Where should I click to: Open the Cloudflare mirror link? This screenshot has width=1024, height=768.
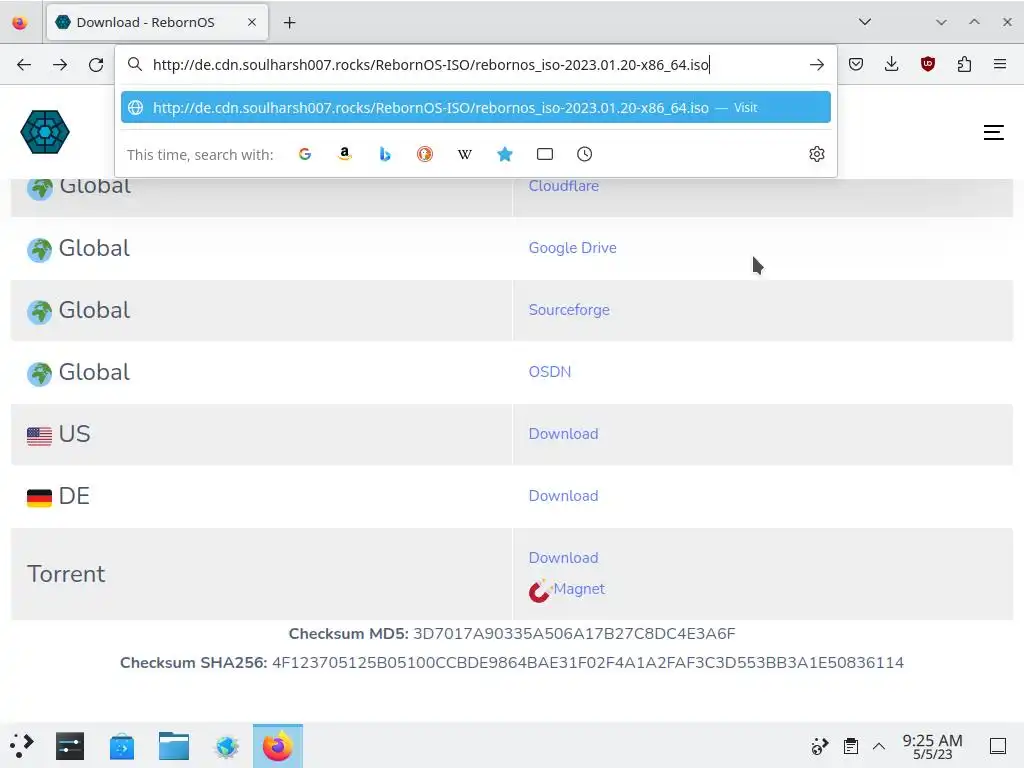coord(564,186)
